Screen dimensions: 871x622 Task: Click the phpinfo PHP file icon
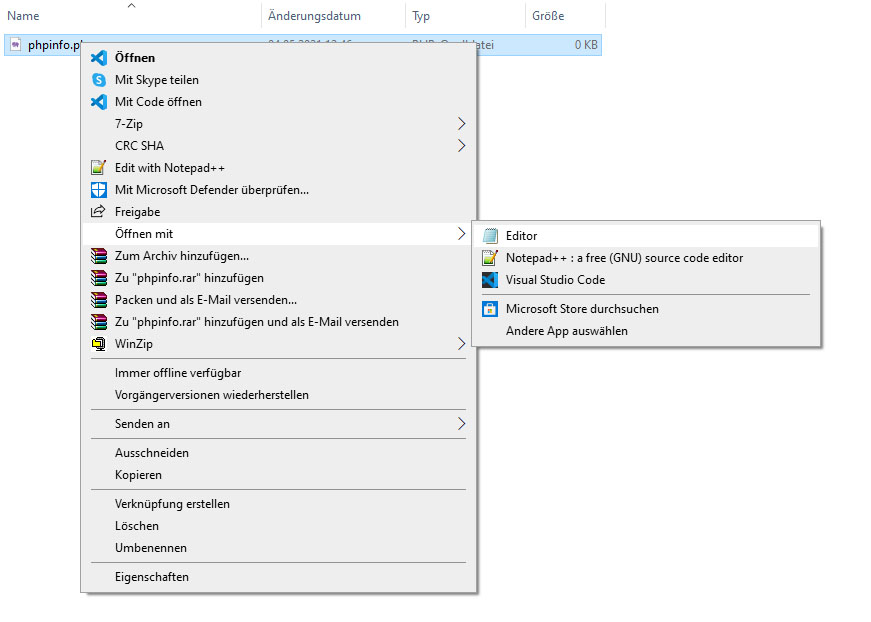coord(16,45)
